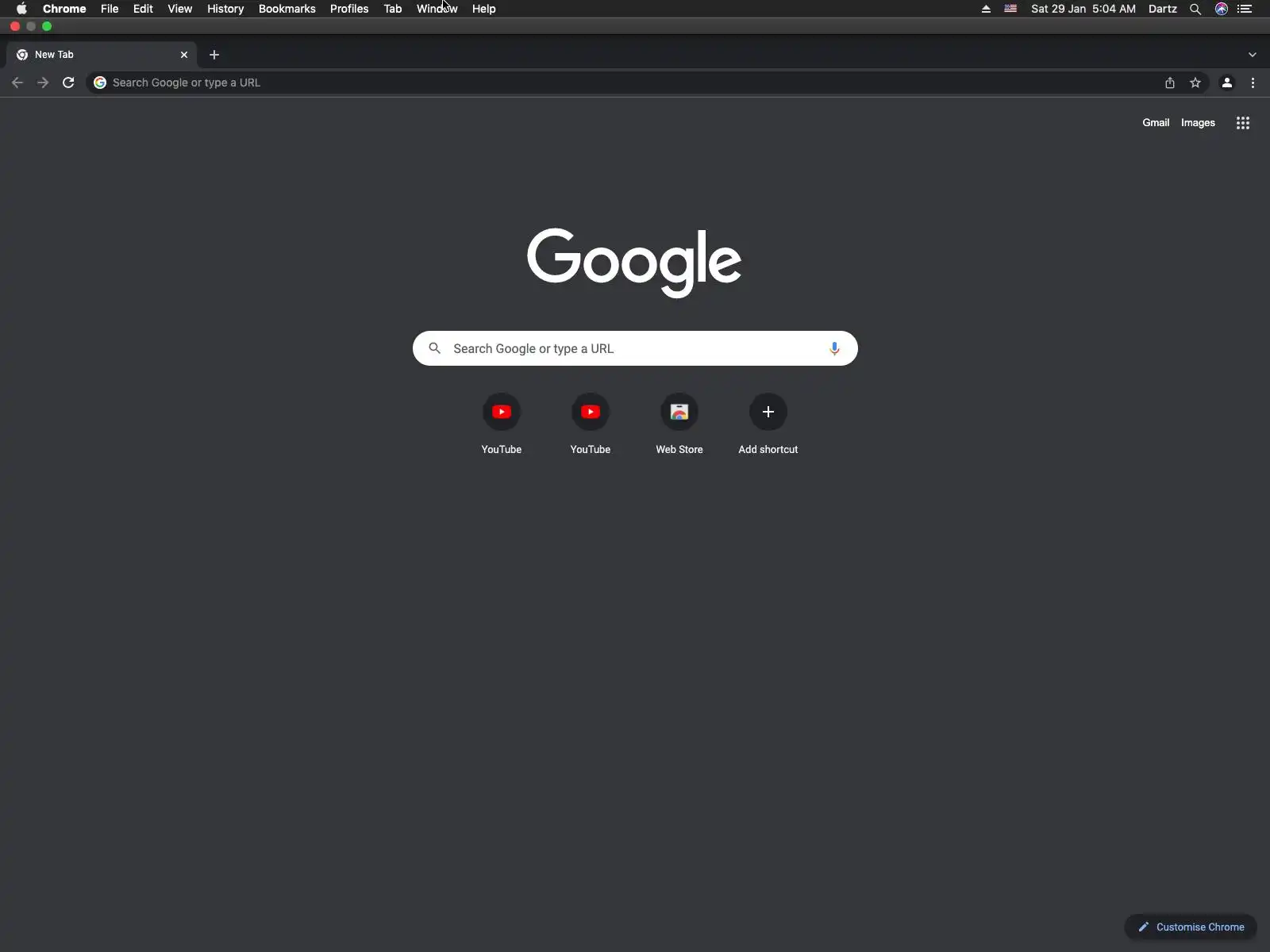Click the Customise Chrome button
1270x952 pixels.
tap(1191, 927)
